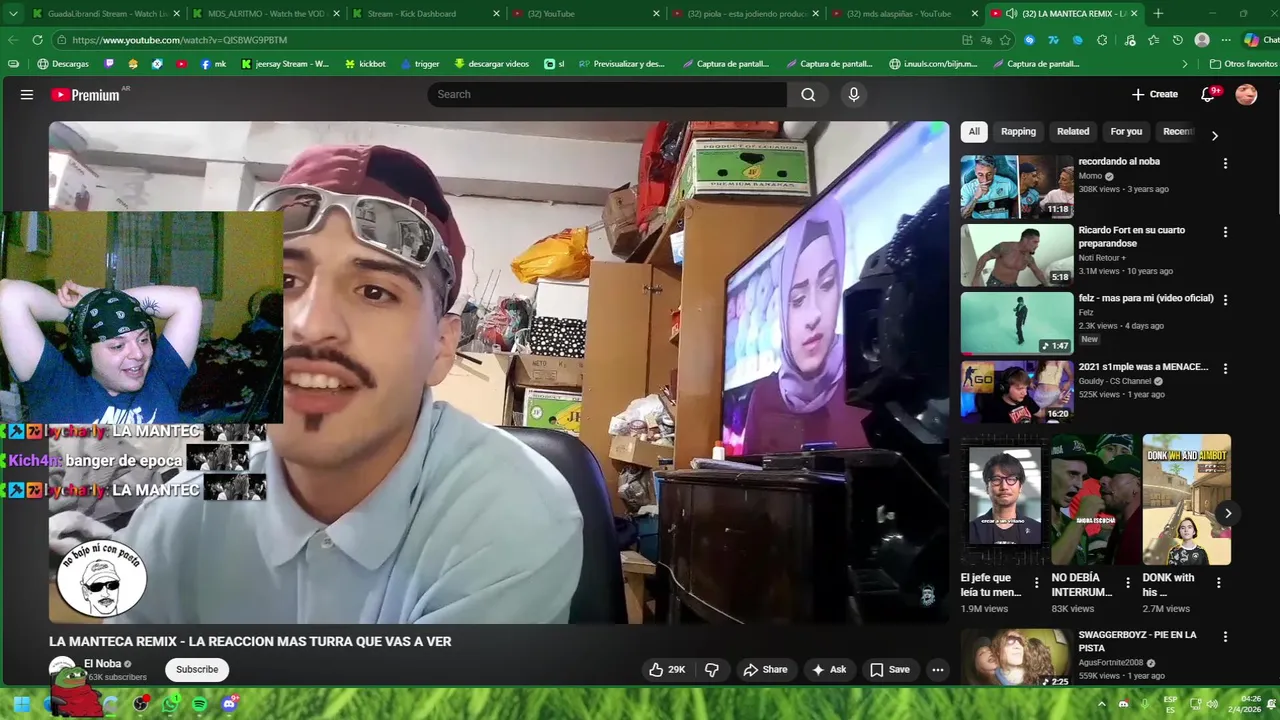Select the 'Related' filter chip
This screenshot has height=720, width=1280.
(1073, 132)
